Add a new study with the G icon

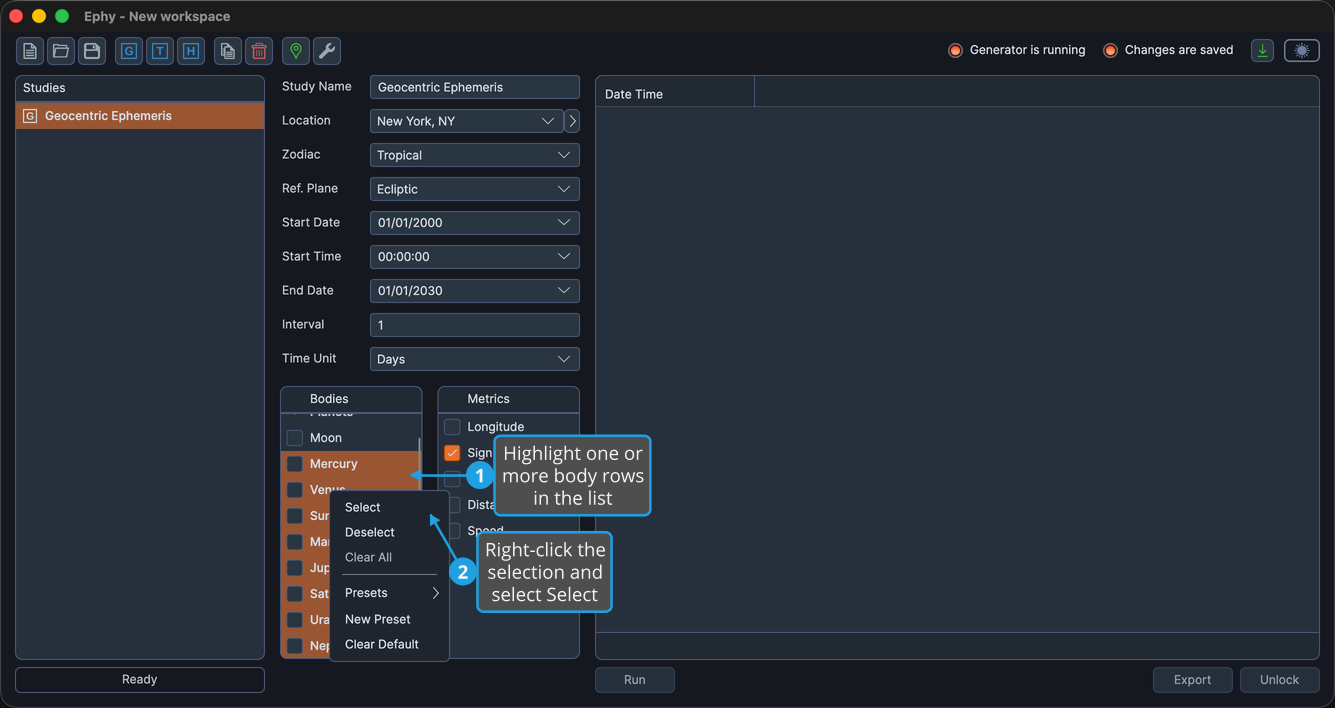tap(129, 51)
